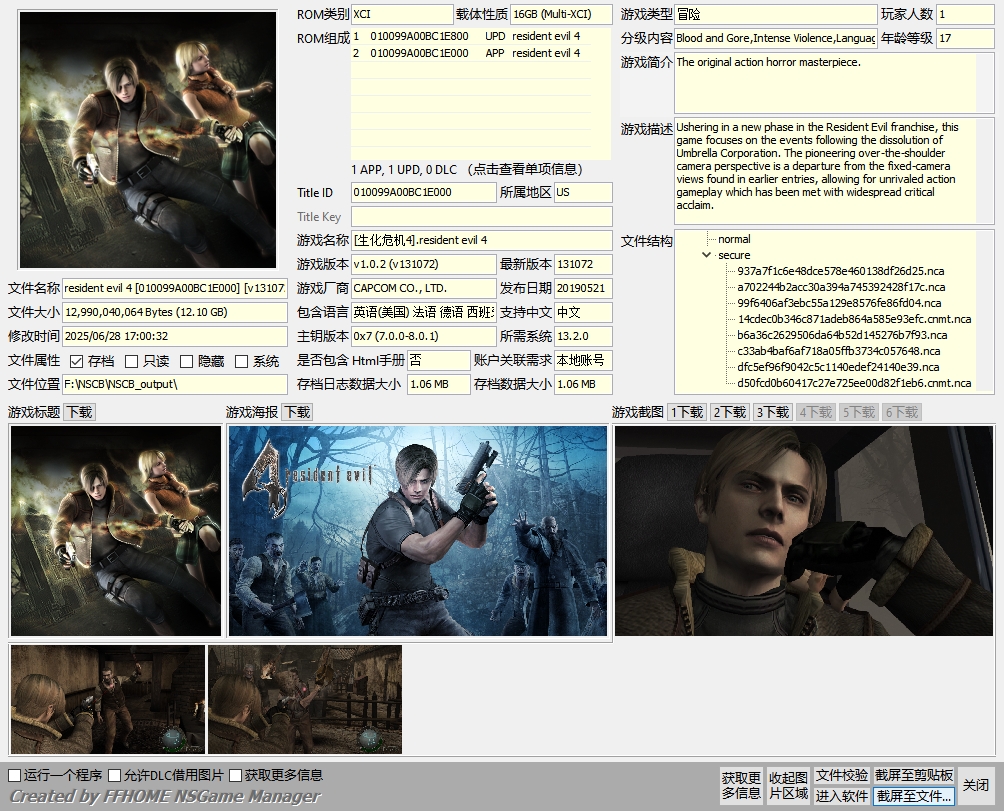
Task: Select a702244b2acc30a394a745392428f17c.nca file
Action: tap(841, 287)
